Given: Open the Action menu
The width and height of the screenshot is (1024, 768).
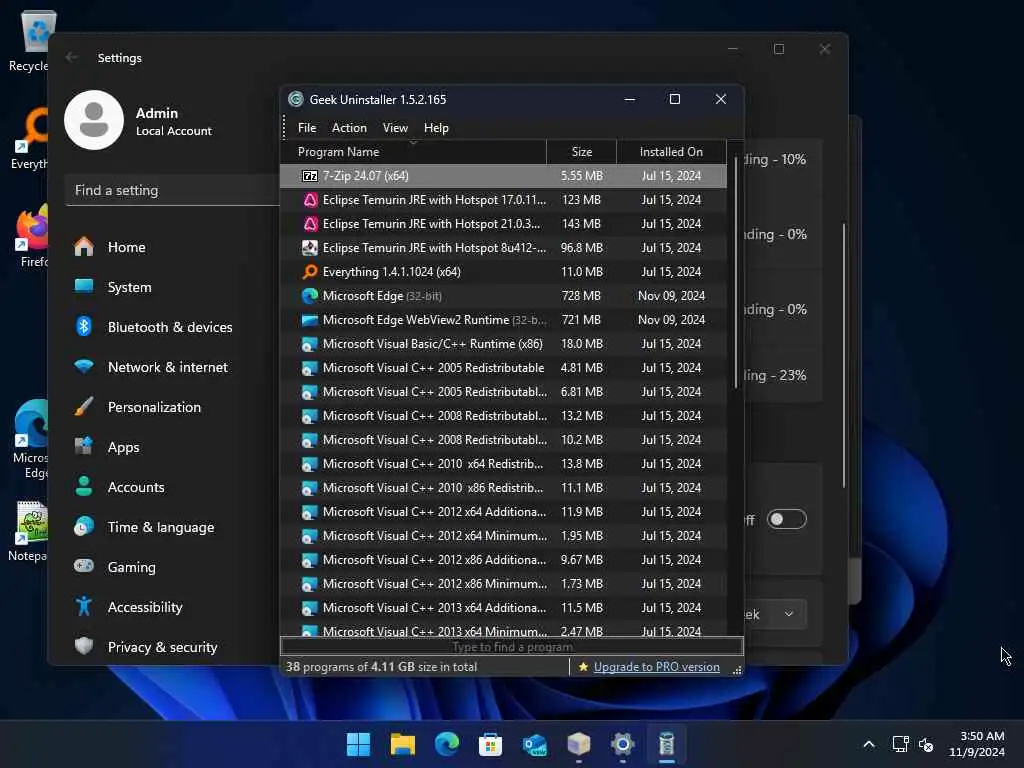Looking at the screenshot, I should click(x=349, y=128).
